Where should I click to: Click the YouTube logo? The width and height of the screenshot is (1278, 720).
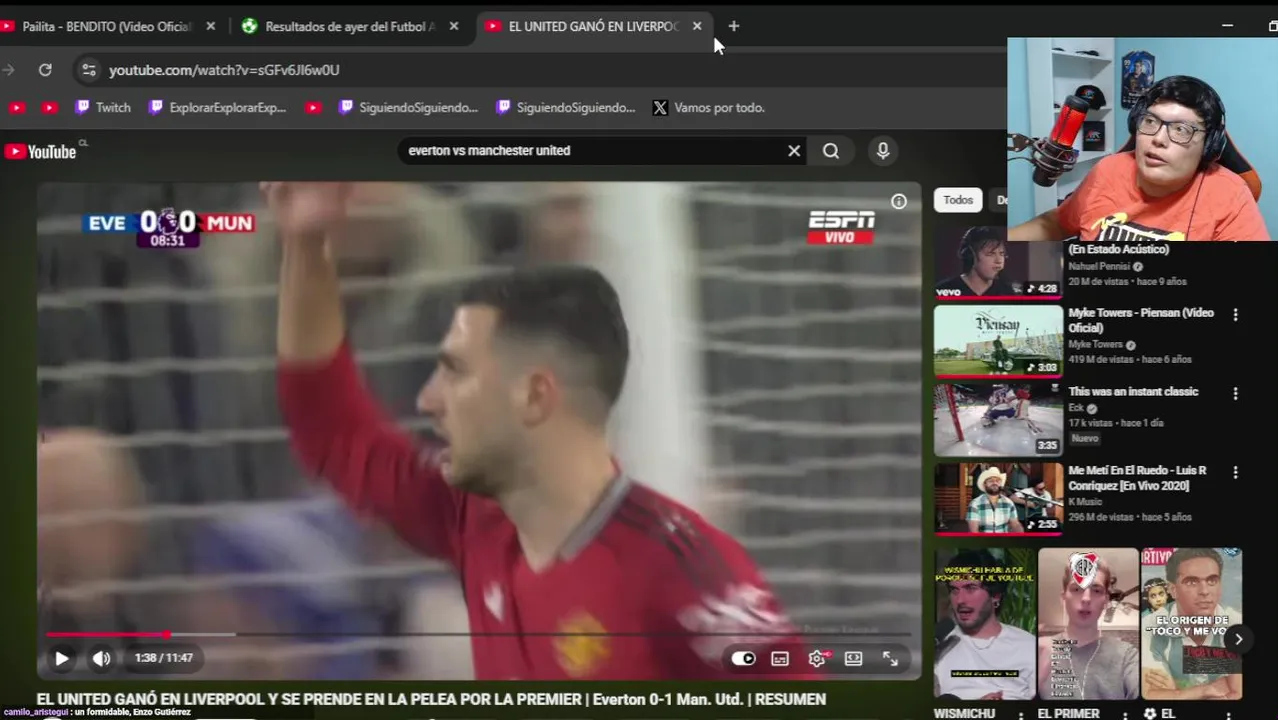point(41,151)
